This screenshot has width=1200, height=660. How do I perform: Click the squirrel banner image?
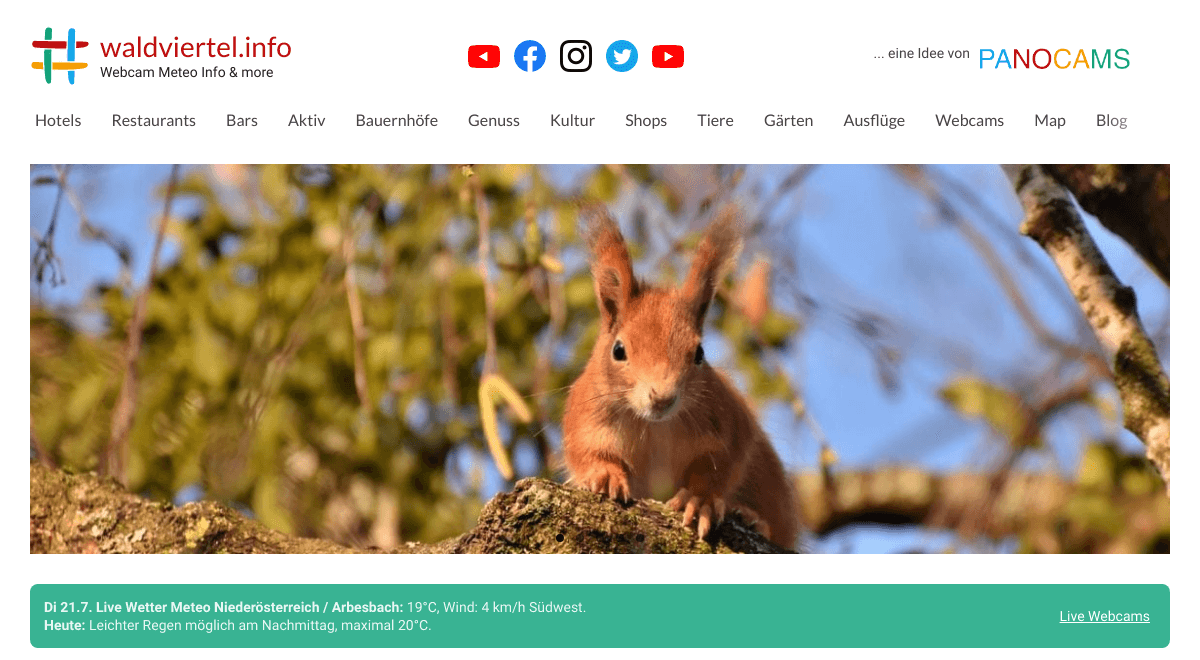[x=600, y=358]
